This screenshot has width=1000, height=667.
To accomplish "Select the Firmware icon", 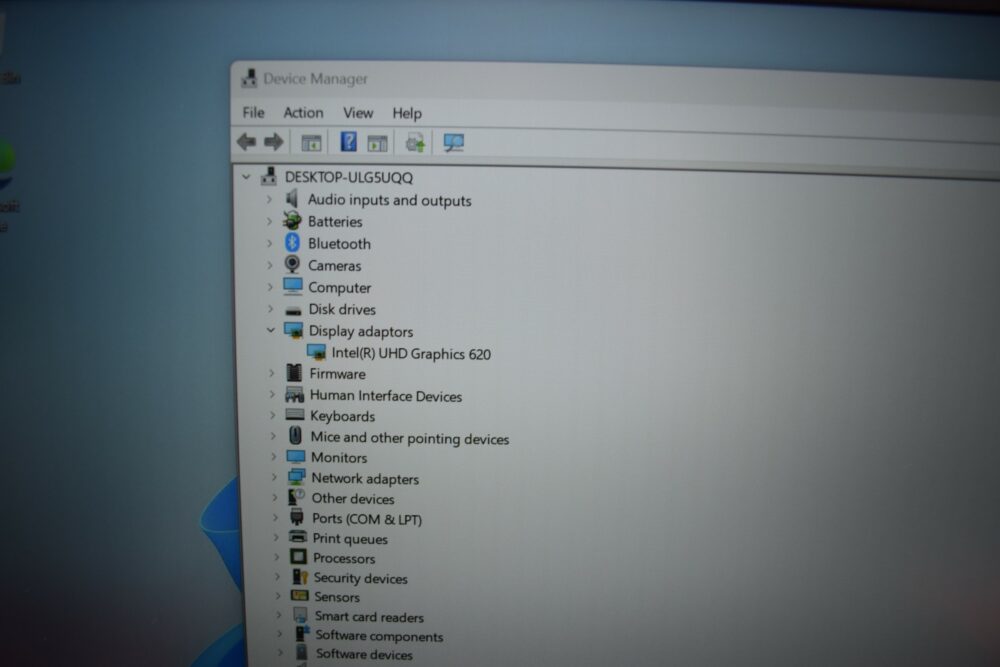I will [x=294, y=372].
